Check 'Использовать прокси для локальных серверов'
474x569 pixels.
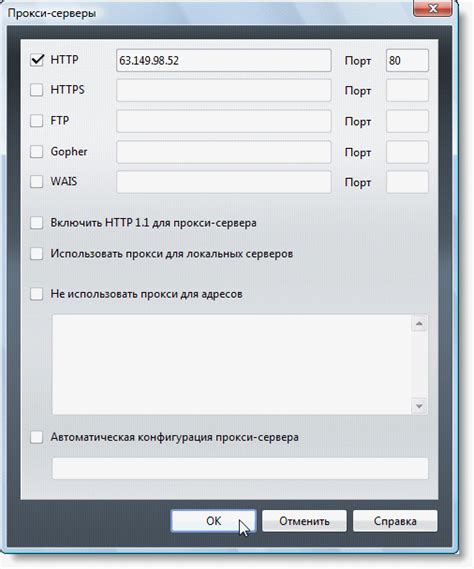(37, 253)
